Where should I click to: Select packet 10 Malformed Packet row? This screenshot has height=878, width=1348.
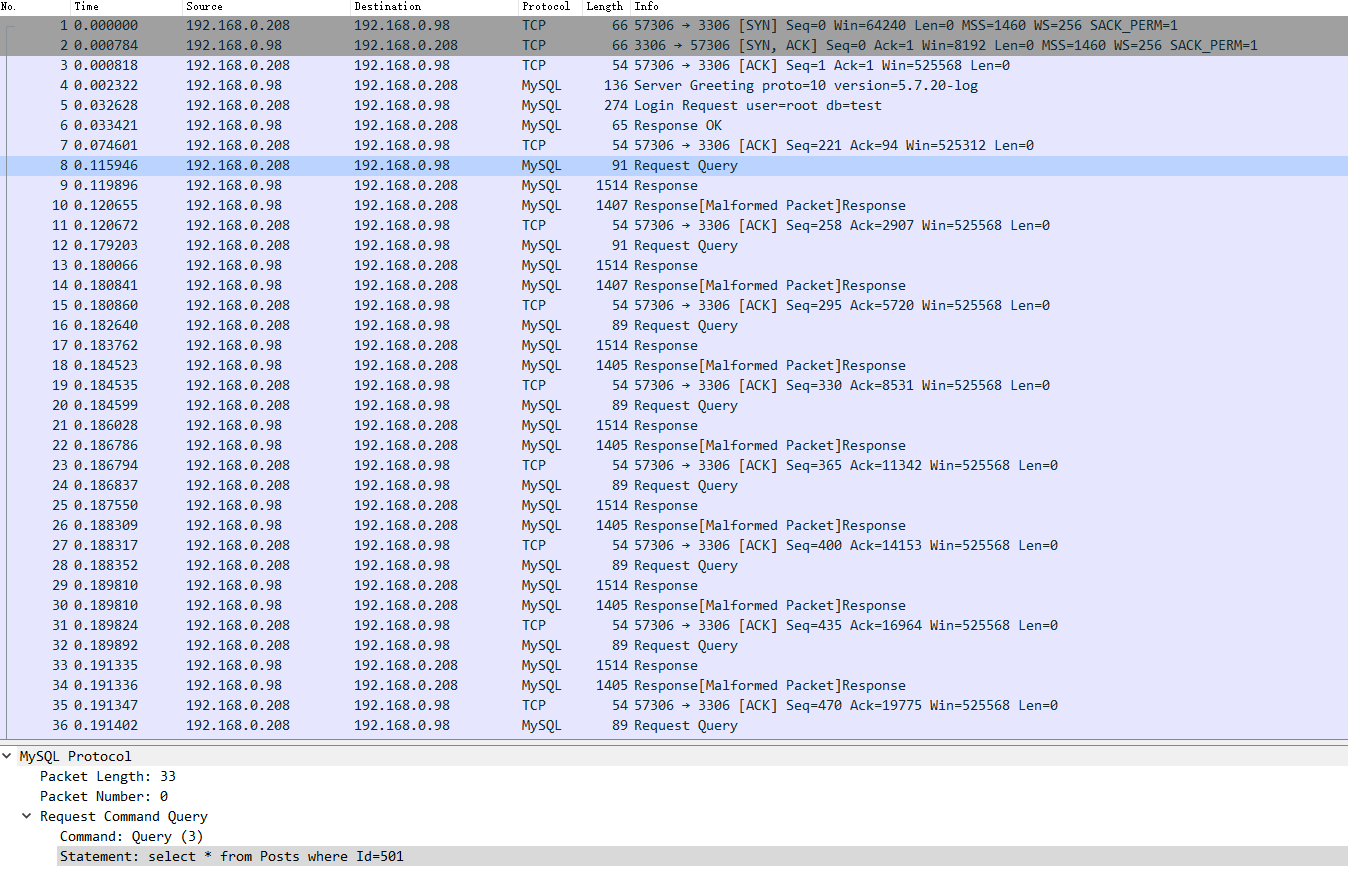(674, 205)
